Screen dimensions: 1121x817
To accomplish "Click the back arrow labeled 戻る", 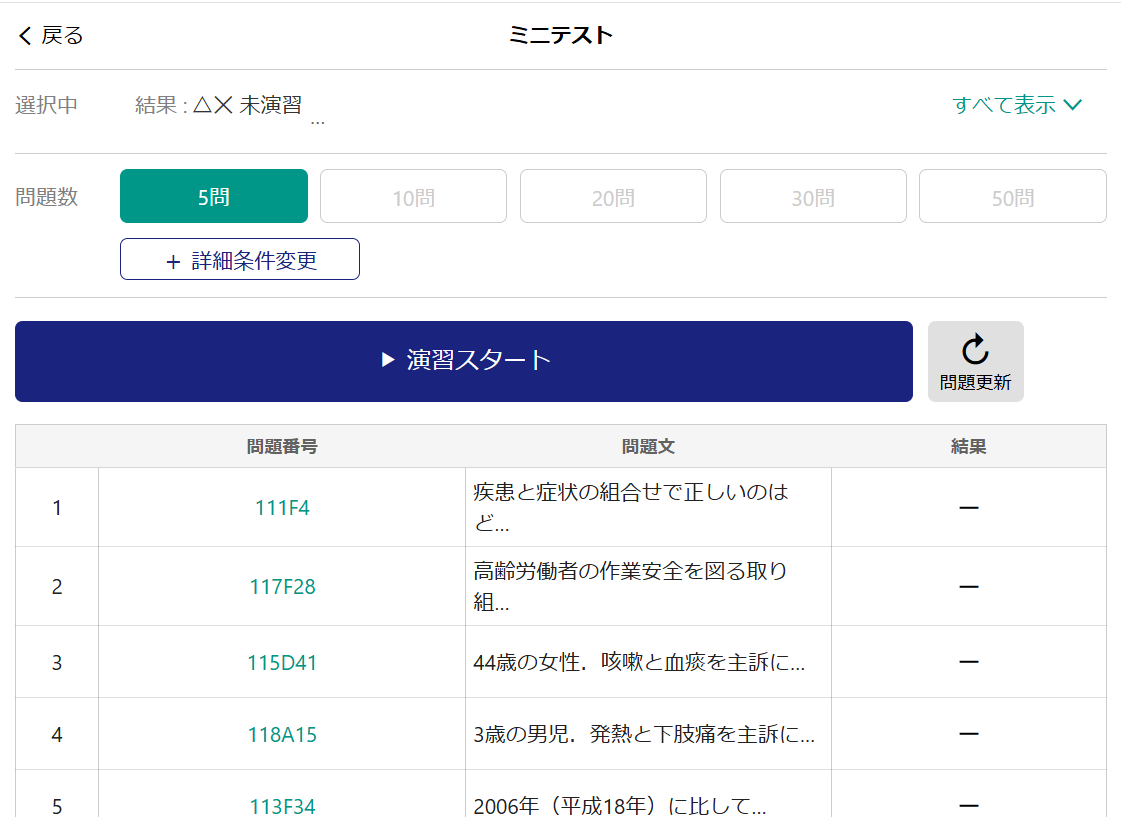I will point(50,36).
